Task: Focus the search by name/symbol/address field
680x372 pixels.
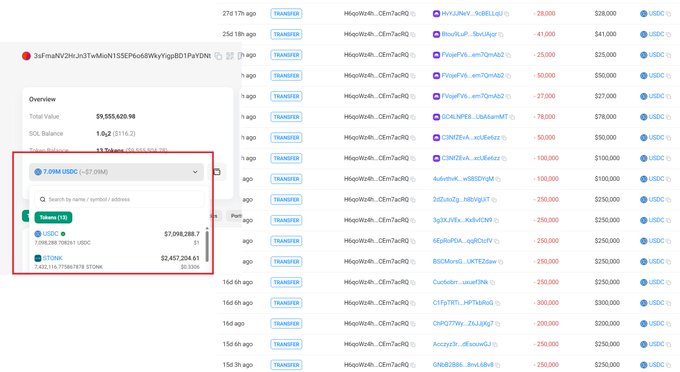Action: pyautogui.click(x=119, y=199)
